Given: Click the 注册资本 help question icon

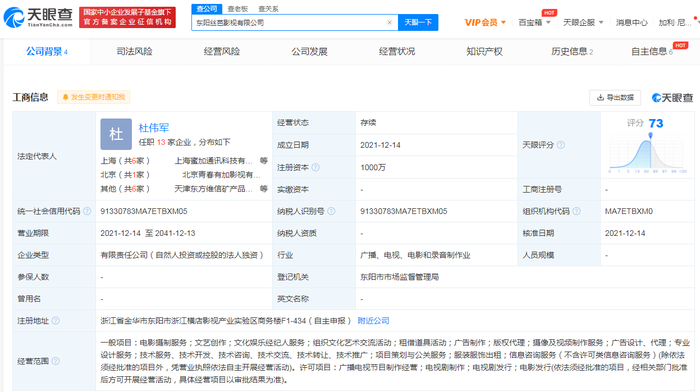Looking at the screenshot, I should pyautogui.click(x=316, y=167).
